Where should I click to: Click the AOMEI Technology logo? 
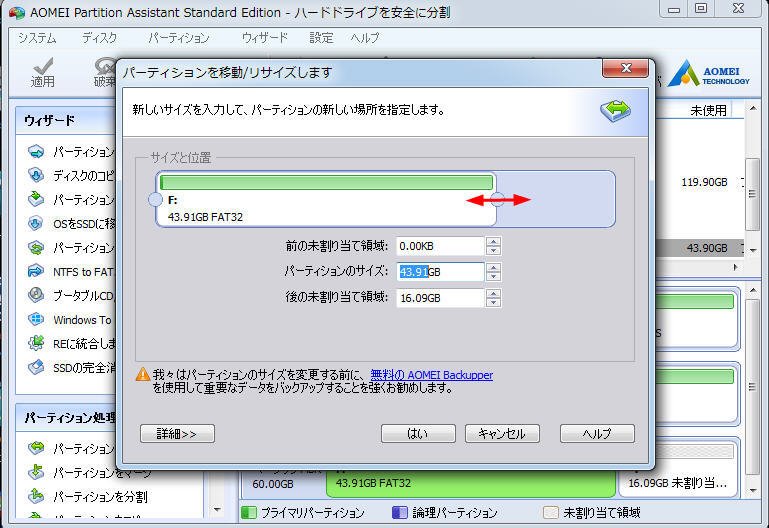708,75
